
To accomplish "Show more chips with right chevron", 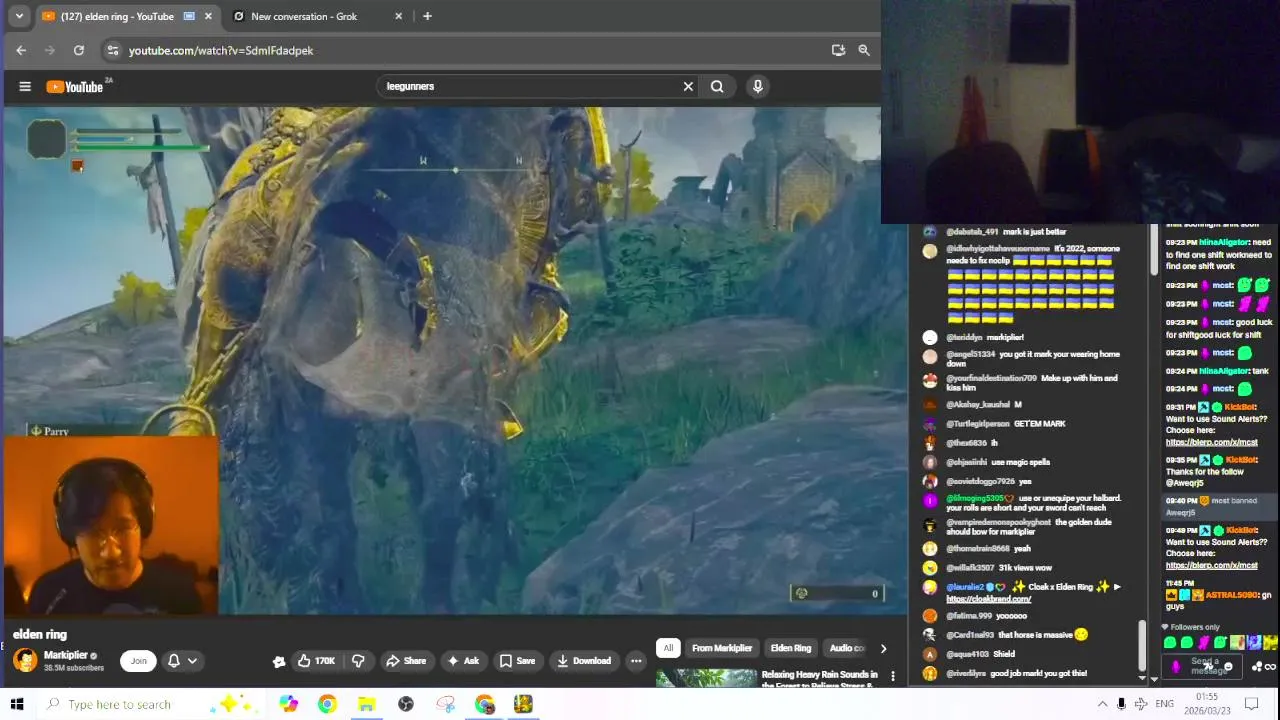I will point(883,648).
